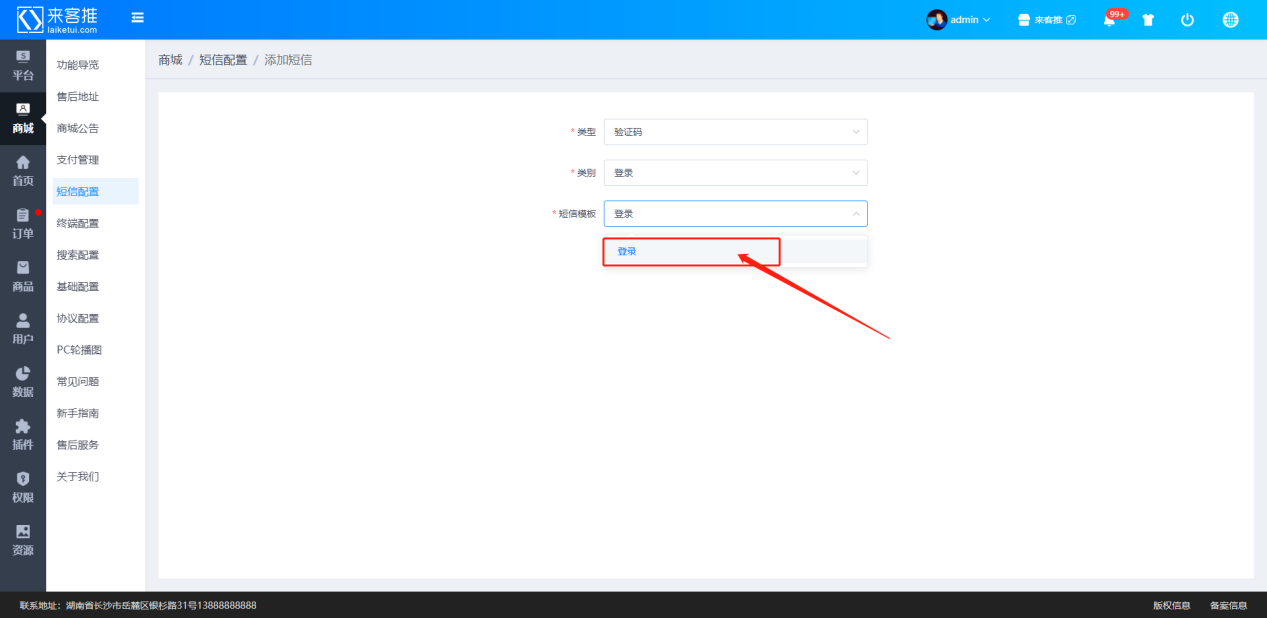1267x618 pixels.
Task: Select 协议配置 menu item
Action: 95,318
